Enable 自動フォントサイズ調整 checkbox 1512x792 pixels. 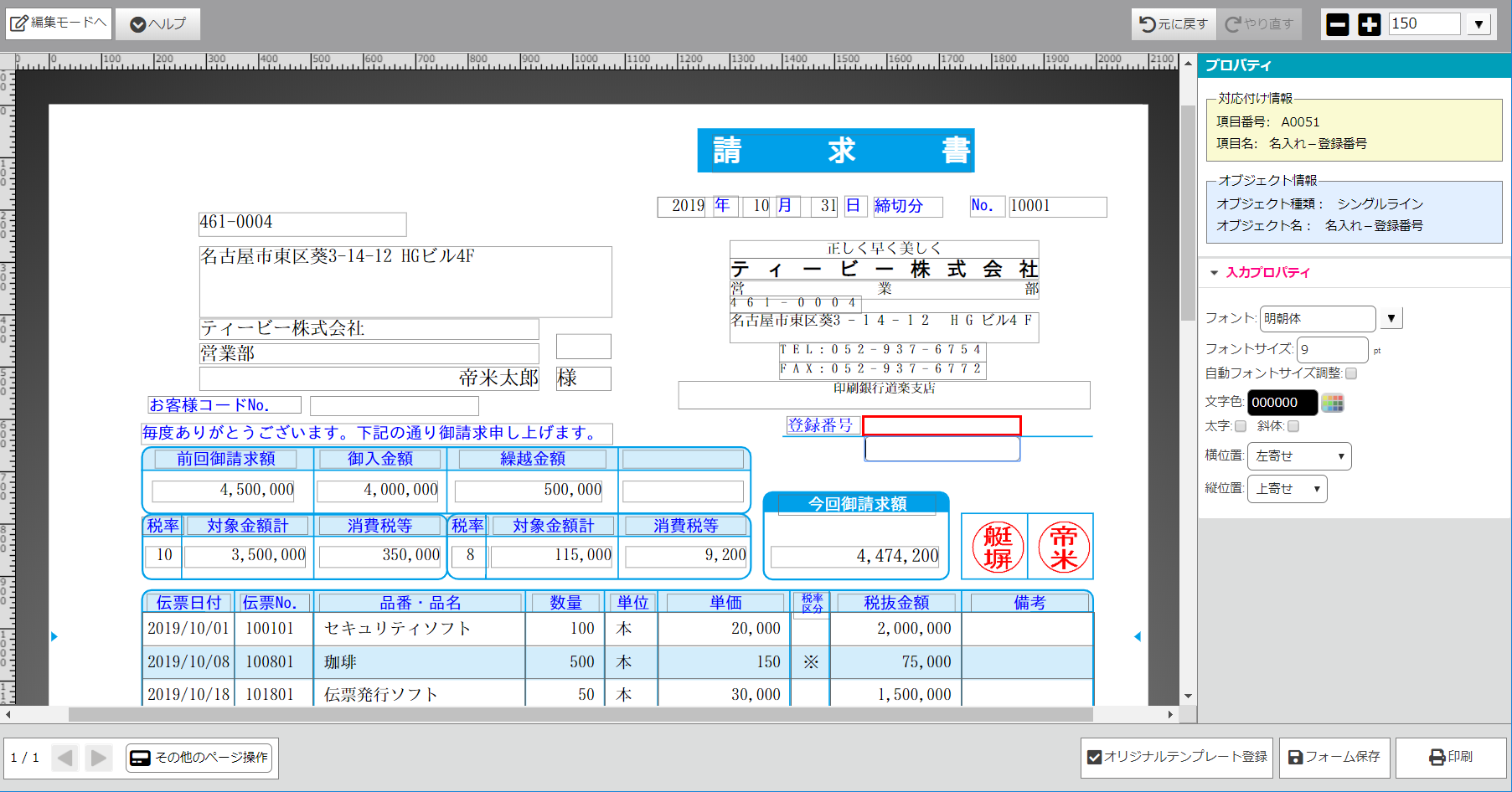(x=1351, y=373)
